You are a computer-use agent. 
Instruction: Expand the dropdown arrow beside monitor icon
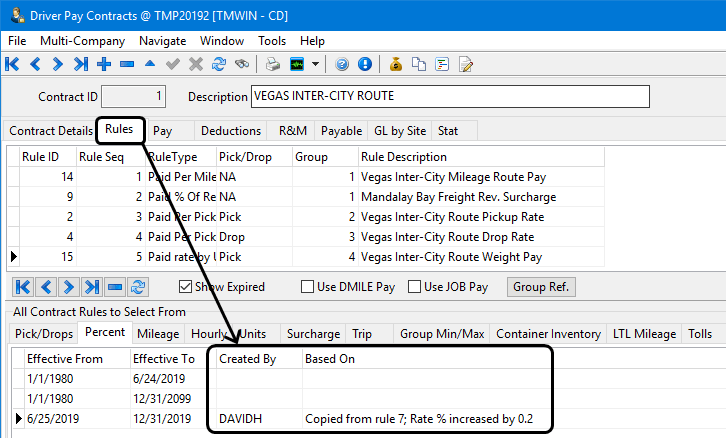[x=316, y=64]
